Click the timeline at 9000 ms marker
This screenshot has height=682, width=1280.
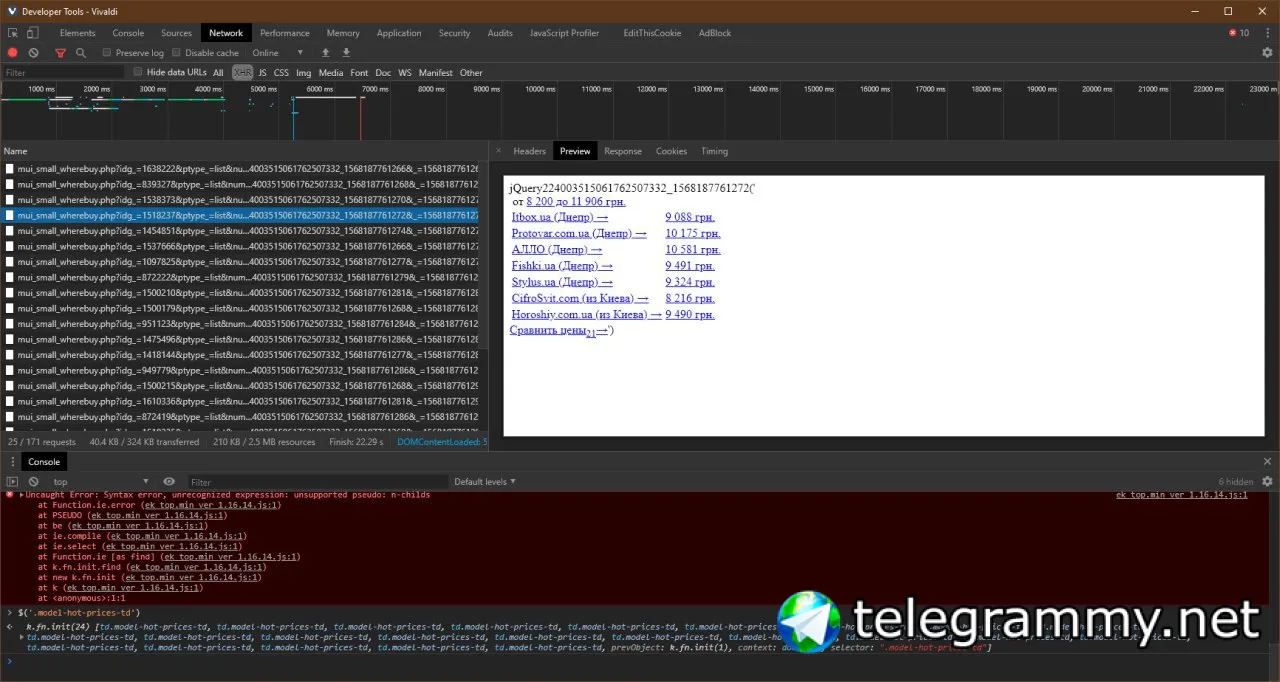(487, 89)
